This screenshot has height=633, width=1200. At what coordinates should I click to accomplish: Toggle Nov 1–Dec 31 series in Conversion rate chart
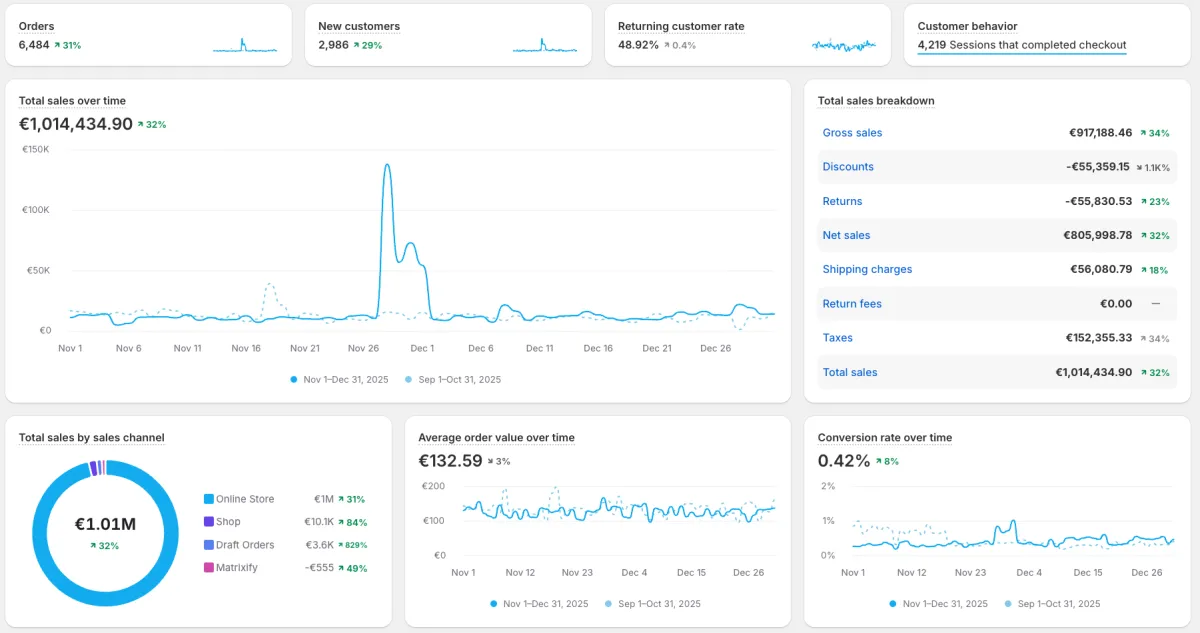pos(938,604)
